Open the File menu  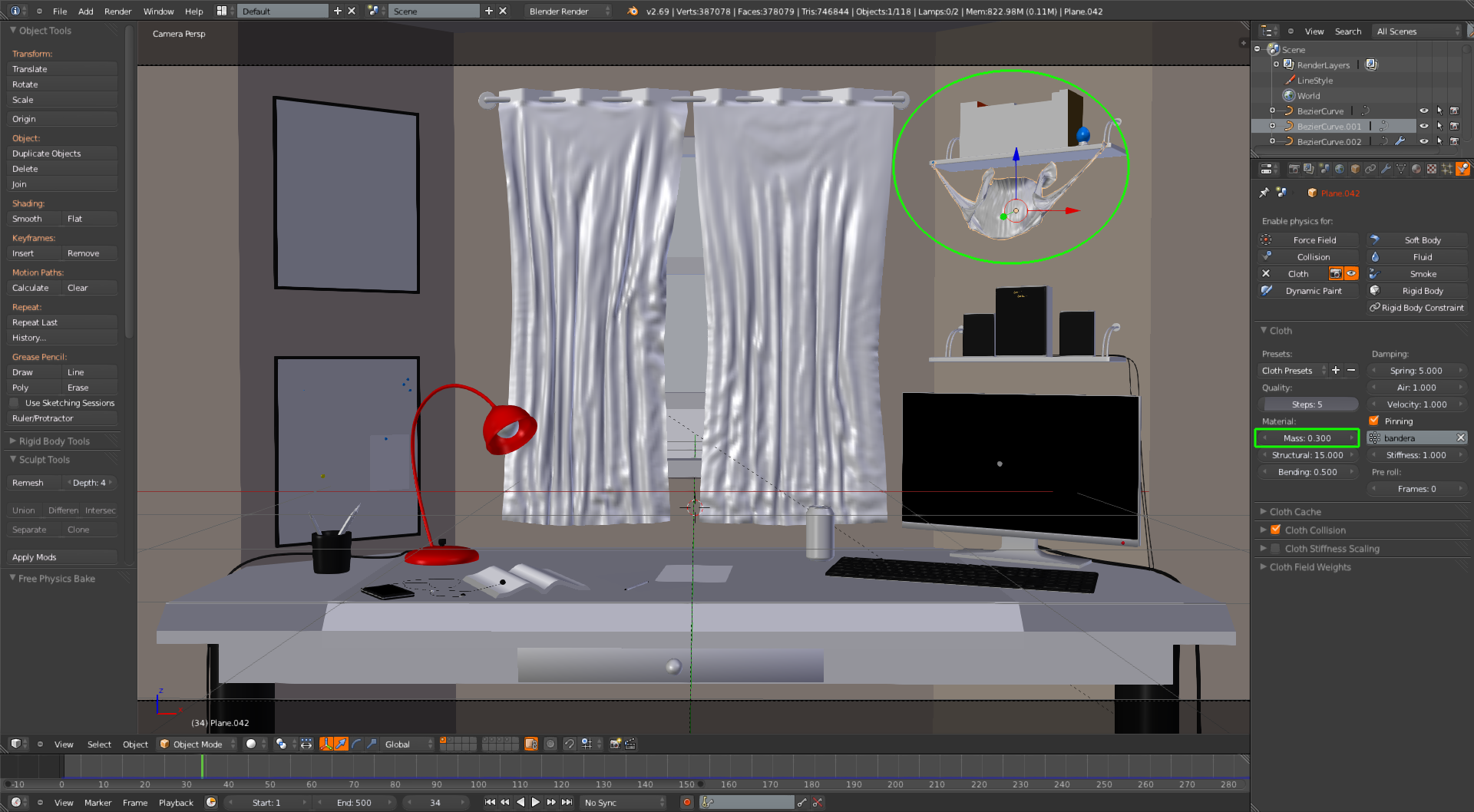click(60, 11)
